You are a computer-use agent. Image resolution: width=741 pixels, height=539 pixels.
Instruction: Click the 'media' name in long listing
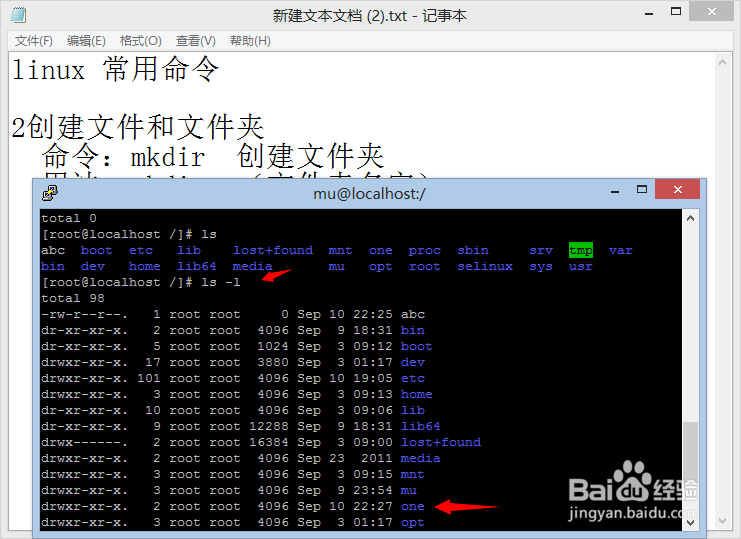421,459
